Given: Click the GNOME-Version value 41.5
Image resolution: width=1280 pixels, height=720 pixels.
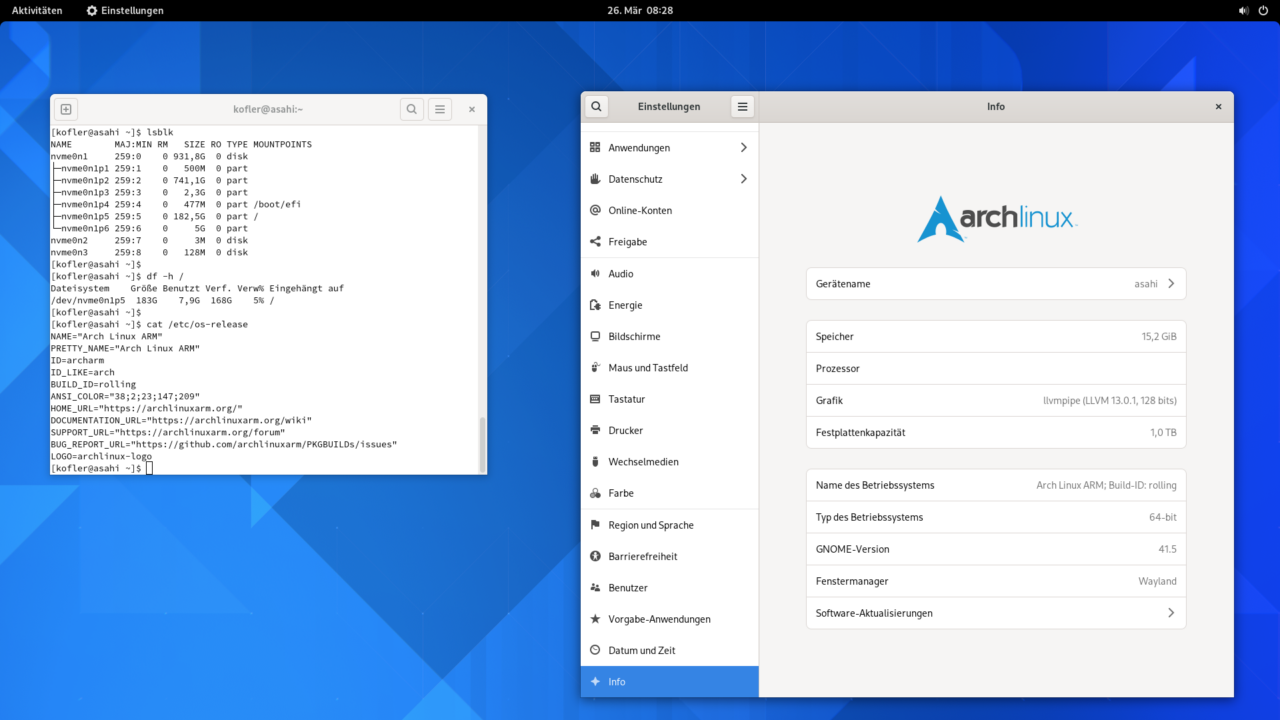Looking at the screenshot, I should [1167, 549].
